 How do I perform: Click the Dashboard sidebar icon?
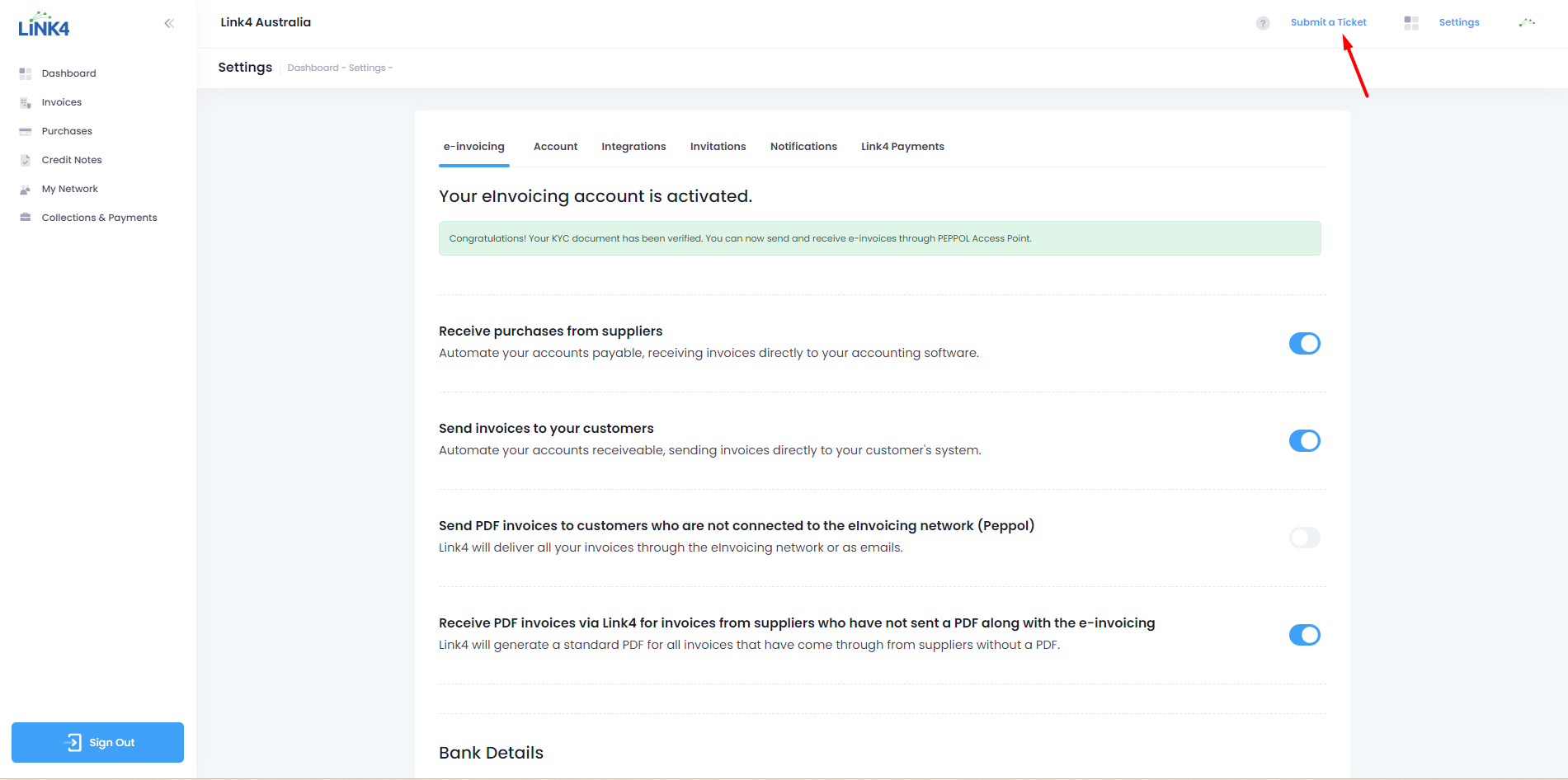[x=26, y=73]
